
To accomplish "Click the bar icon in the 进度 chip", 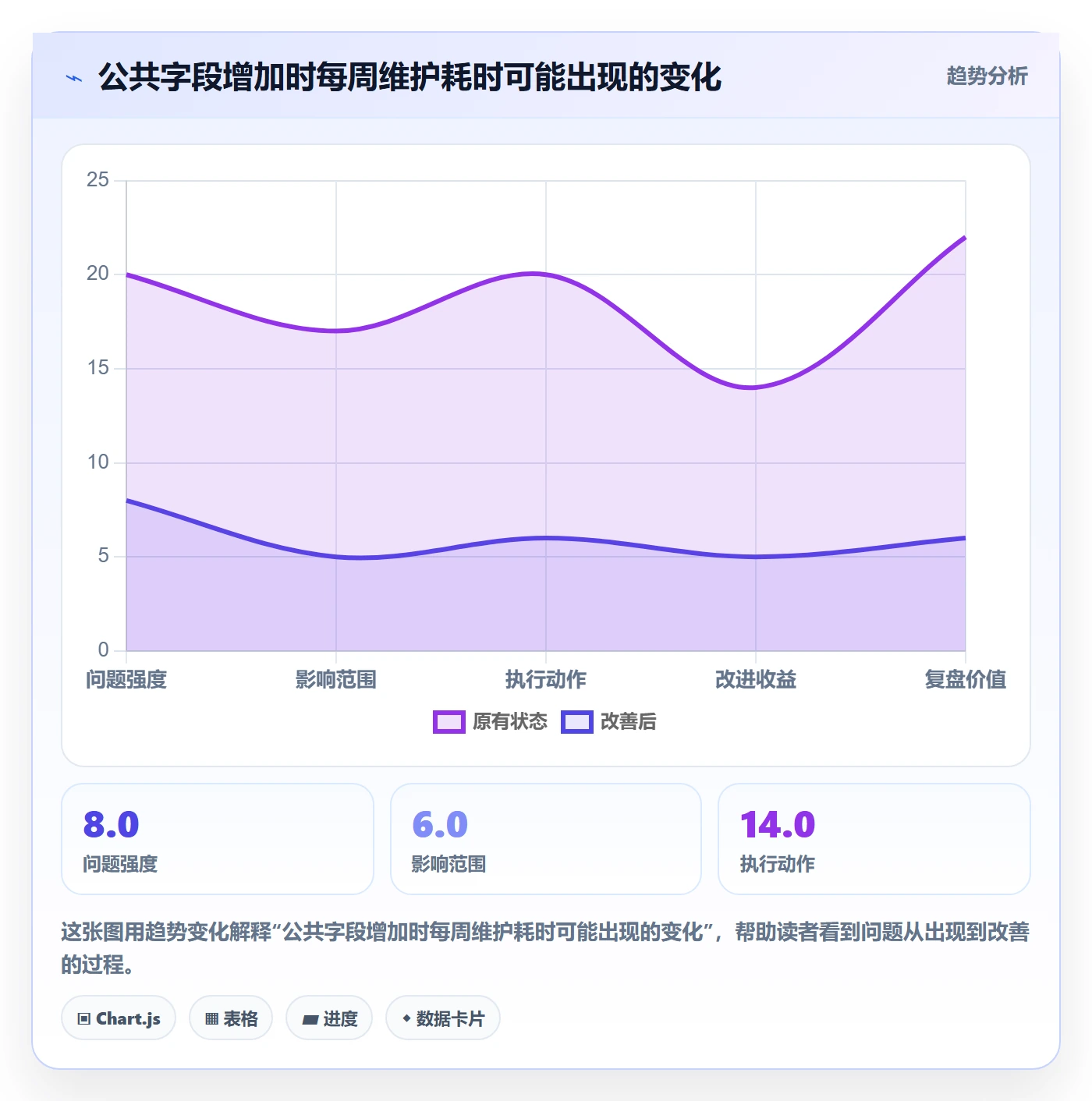I will pos(310,1020).
